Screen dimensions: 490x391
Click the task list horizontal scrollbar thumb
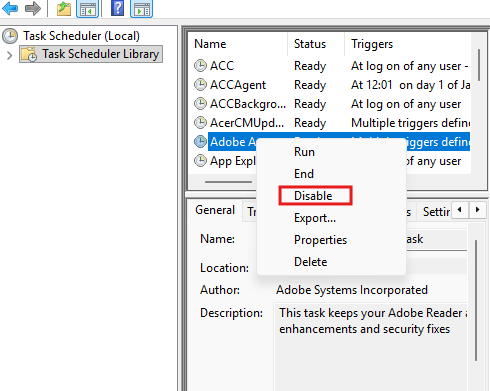pos(228,182)
